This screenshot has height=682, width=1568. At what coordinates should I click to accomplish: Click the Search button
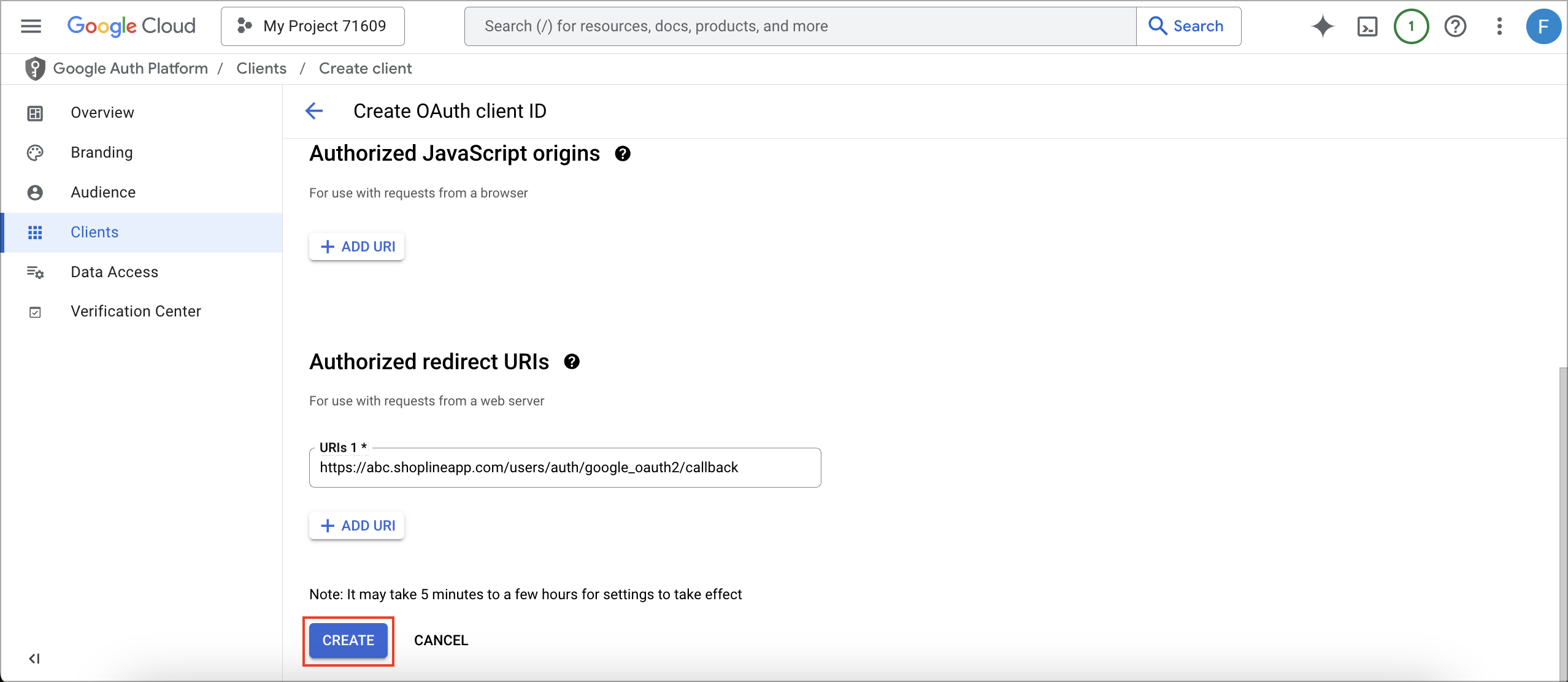[1188, 26]
